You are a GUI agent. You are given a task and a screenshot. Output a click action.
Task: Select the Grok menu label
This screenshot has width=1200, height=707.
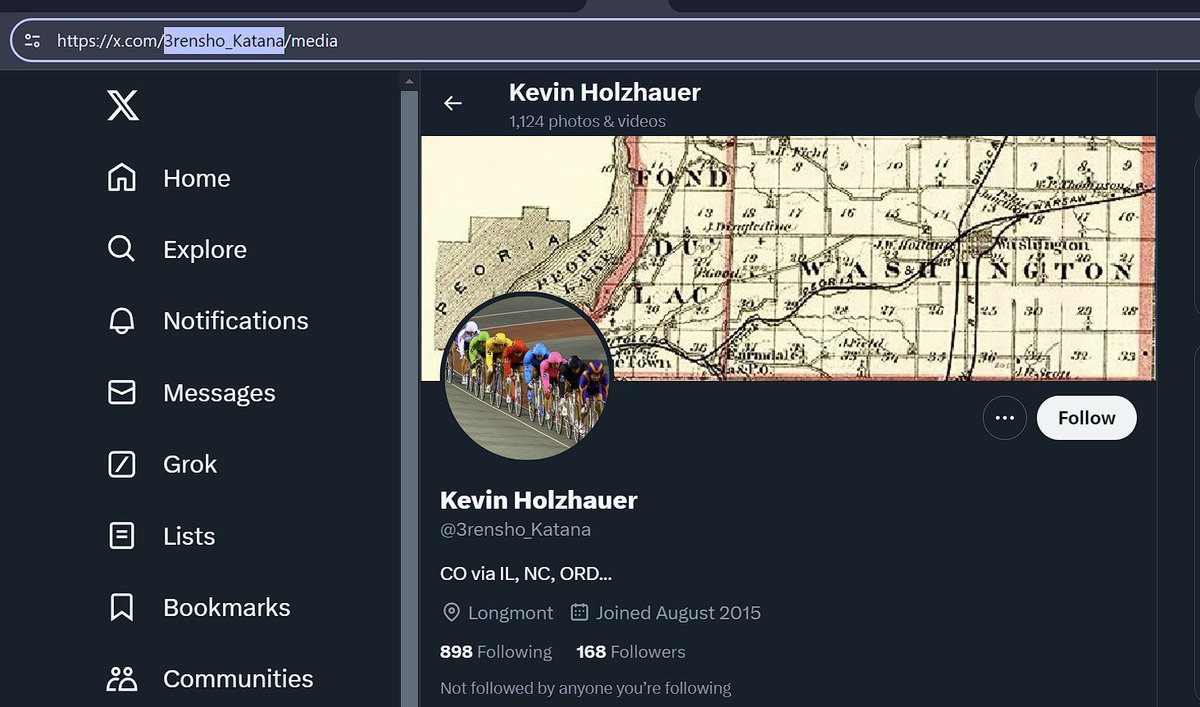(x=190, y=464)
